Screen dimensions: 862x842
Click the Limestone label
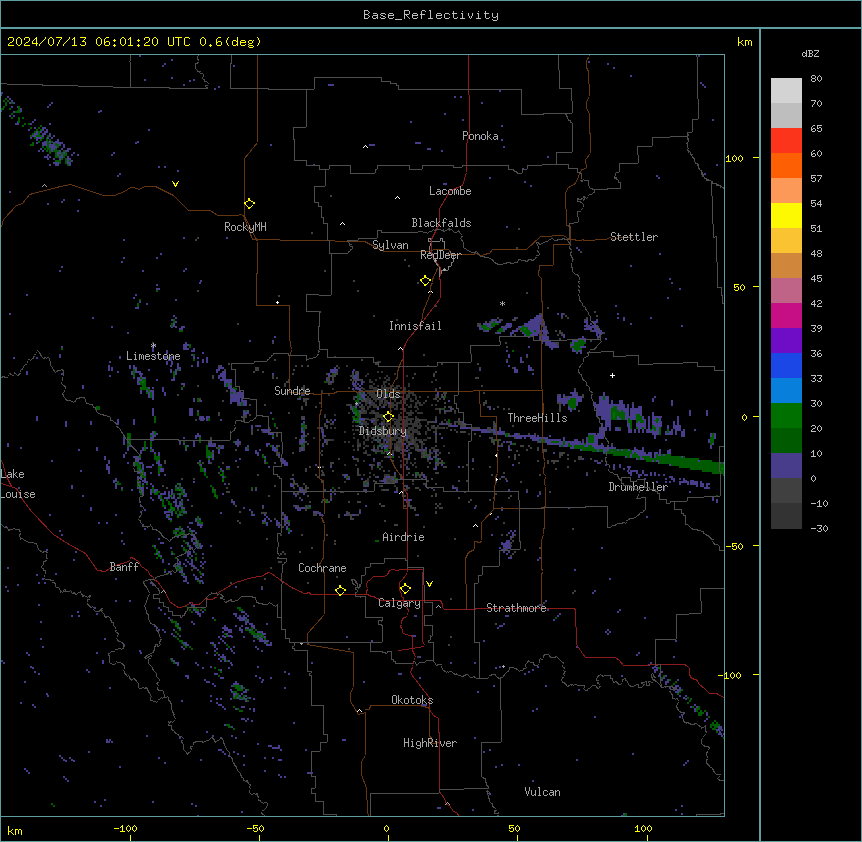pos(153,356)
